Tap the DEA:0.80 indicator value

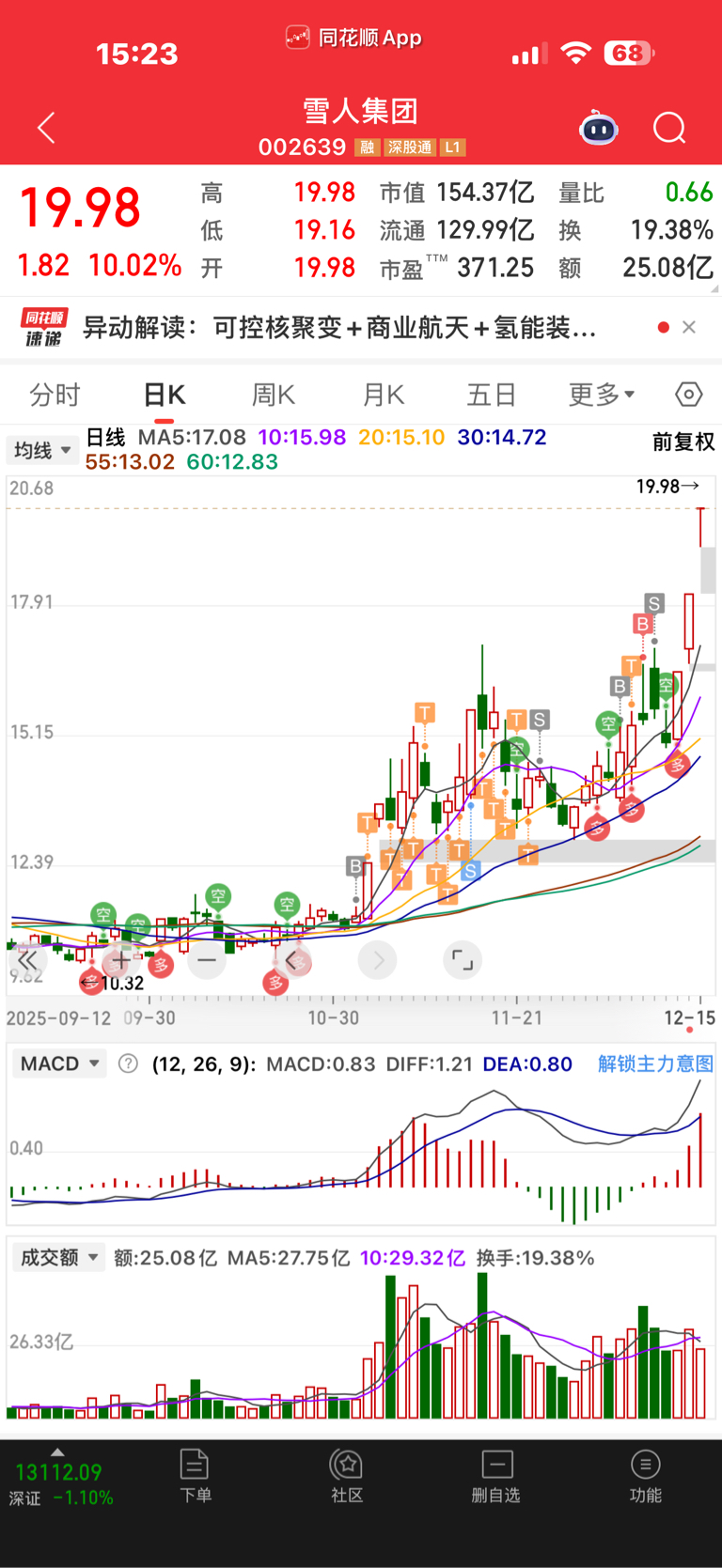coord(527,1063)
